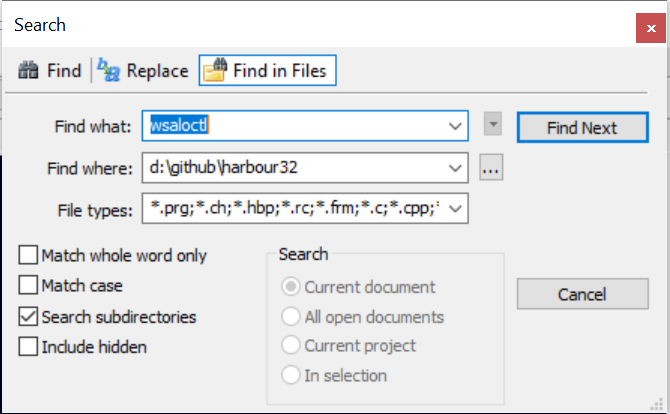Click the gray arrow beside Find what
670x414 pixels.
(492, 125)
